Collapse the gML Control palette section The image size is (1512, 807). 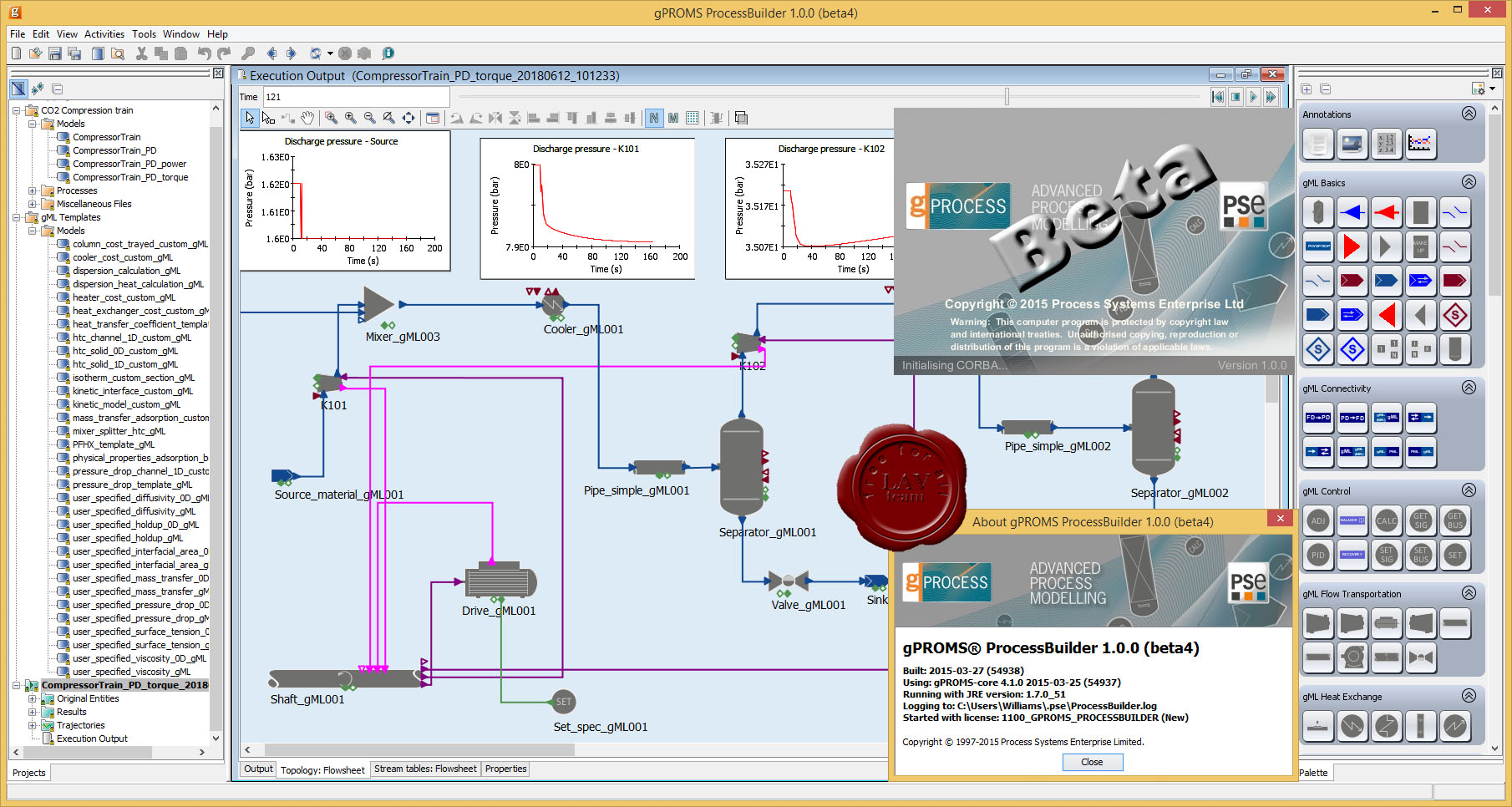click(1469, 490)
